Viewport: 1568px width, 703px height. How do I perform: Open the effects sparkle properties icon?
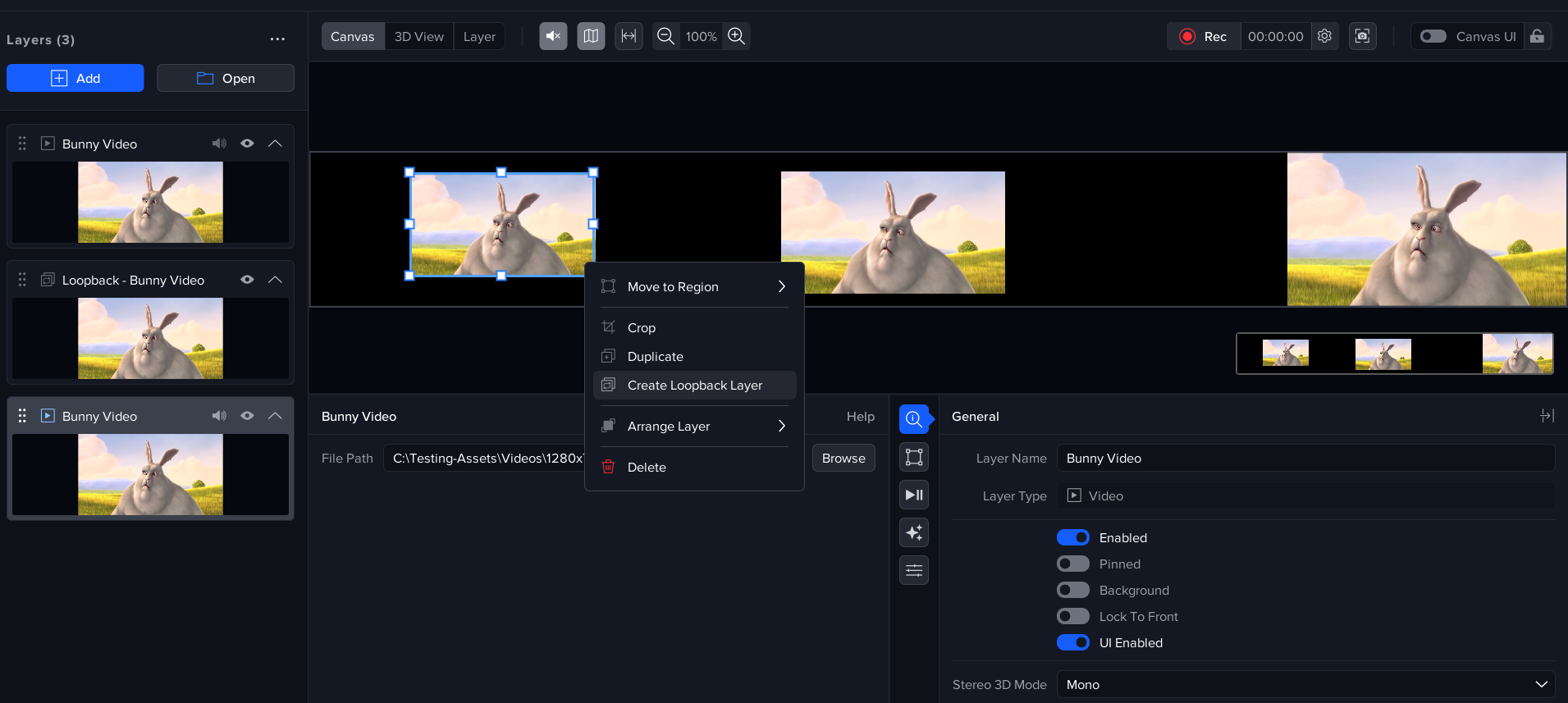tap(914, 532)
